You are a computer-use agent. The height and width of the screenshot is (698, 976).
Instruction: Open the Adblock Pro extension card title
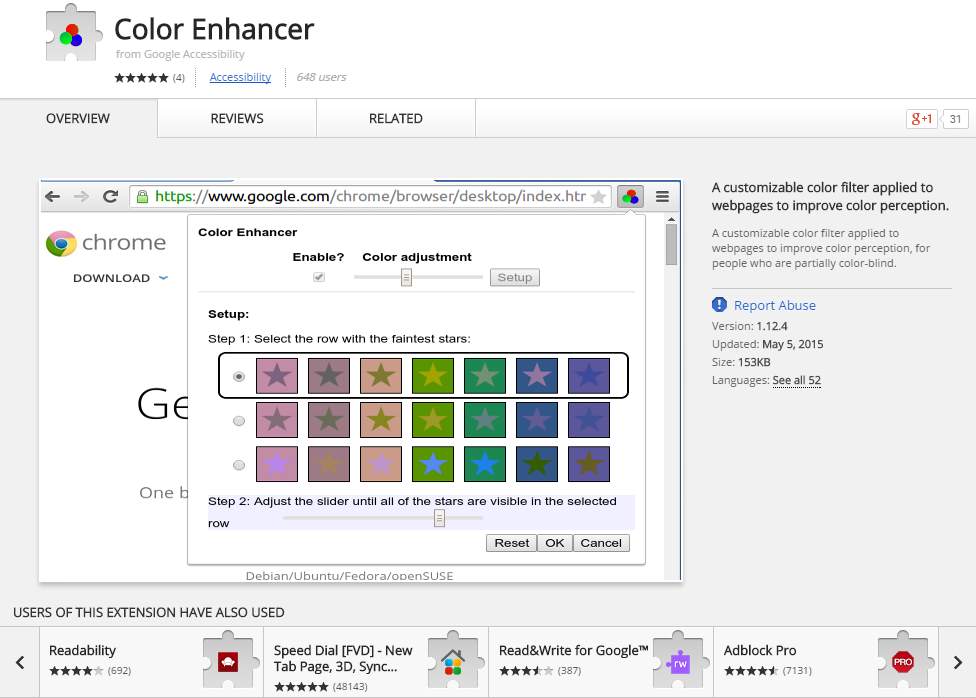(760, 651)
